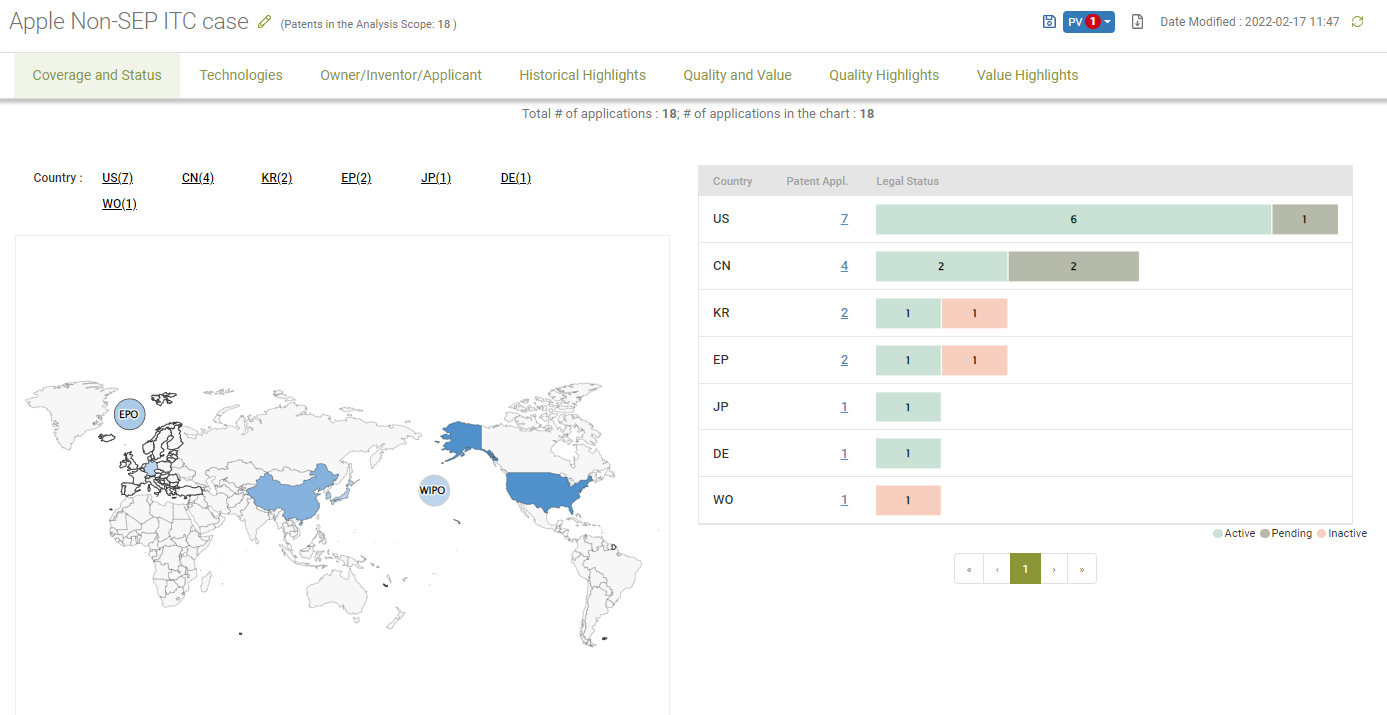Open the 4 patent applications link for CN
The image size is (1387, 715).
pyautogui.click(x=844, y=266)
